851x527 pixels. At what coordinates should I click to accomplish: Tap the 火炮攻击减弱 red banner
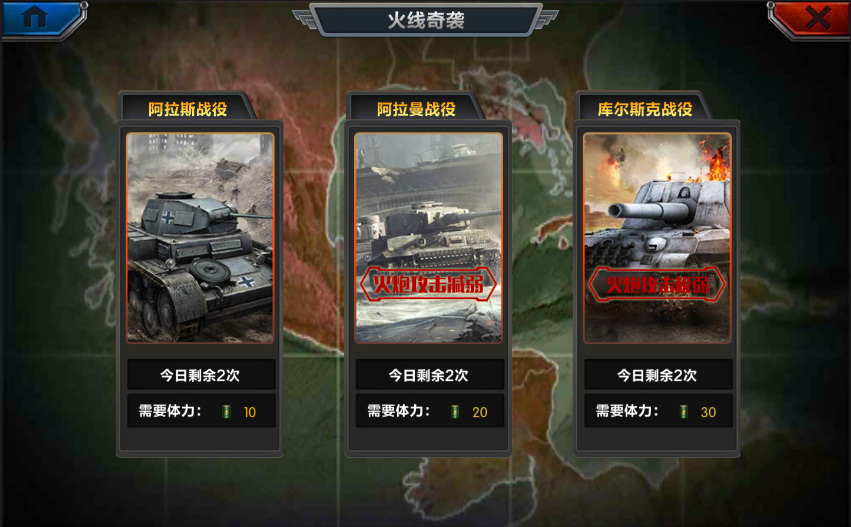tap(428, 284)
